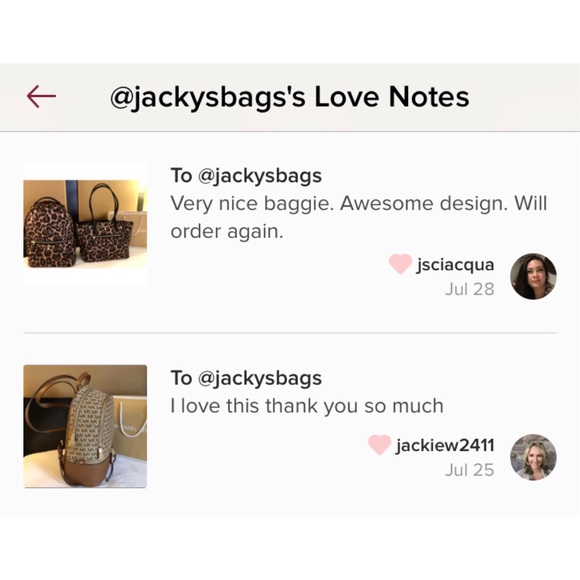Click the Jul 25 date label

(x=470, y=470)
